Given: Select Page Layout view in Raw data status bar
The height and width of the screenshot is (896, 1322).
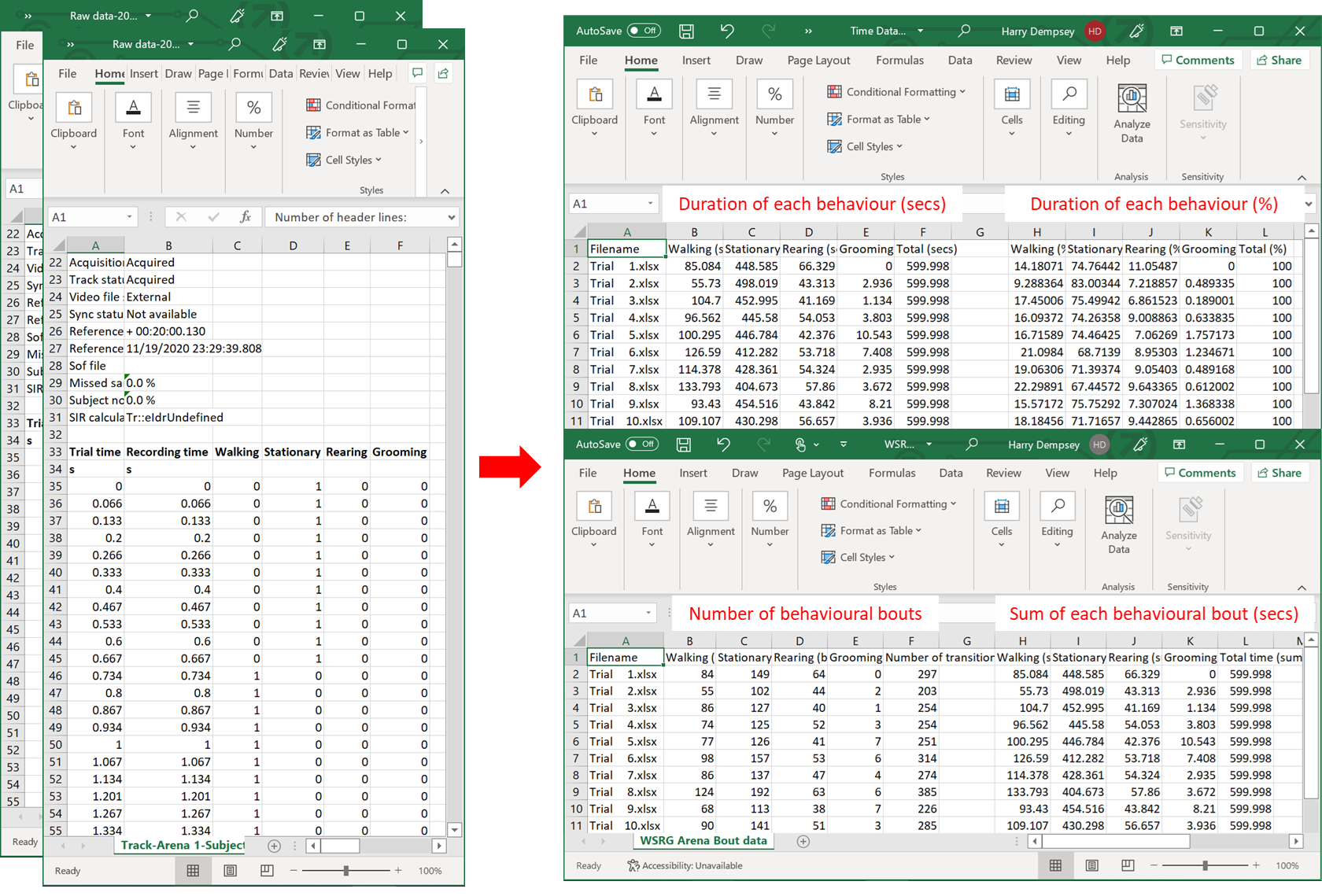Looking at the screenshot, I should (230, 870).
